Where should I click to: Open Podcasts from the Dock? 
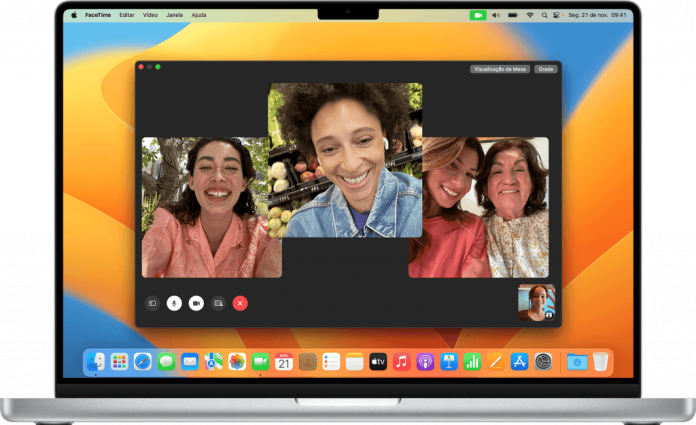[x=425, y=362]
